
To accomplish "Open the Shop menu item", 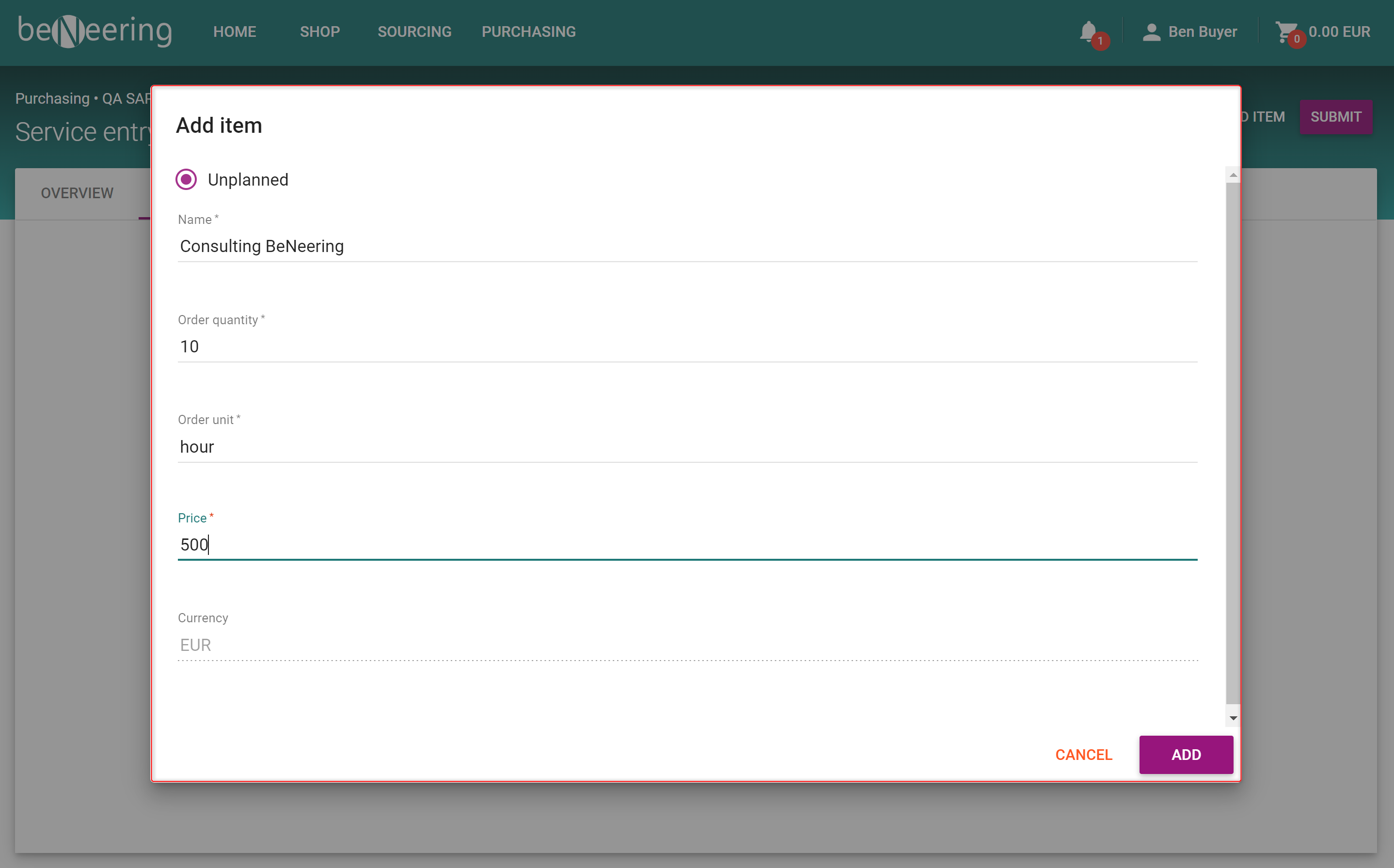I will (x=320, y=32).
